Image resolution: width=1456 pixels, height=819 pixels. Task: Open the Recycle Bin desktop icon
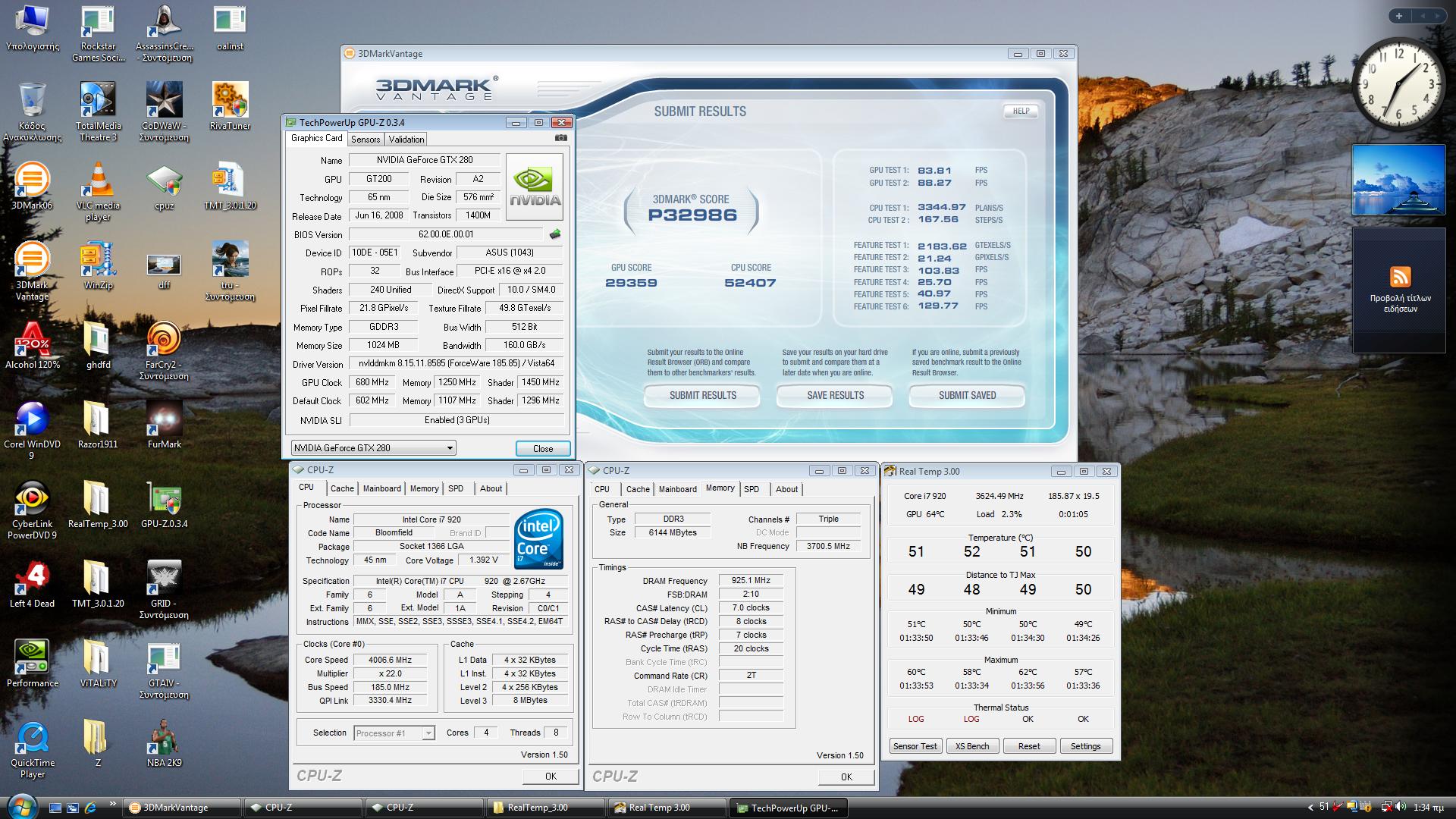point(32,112)
